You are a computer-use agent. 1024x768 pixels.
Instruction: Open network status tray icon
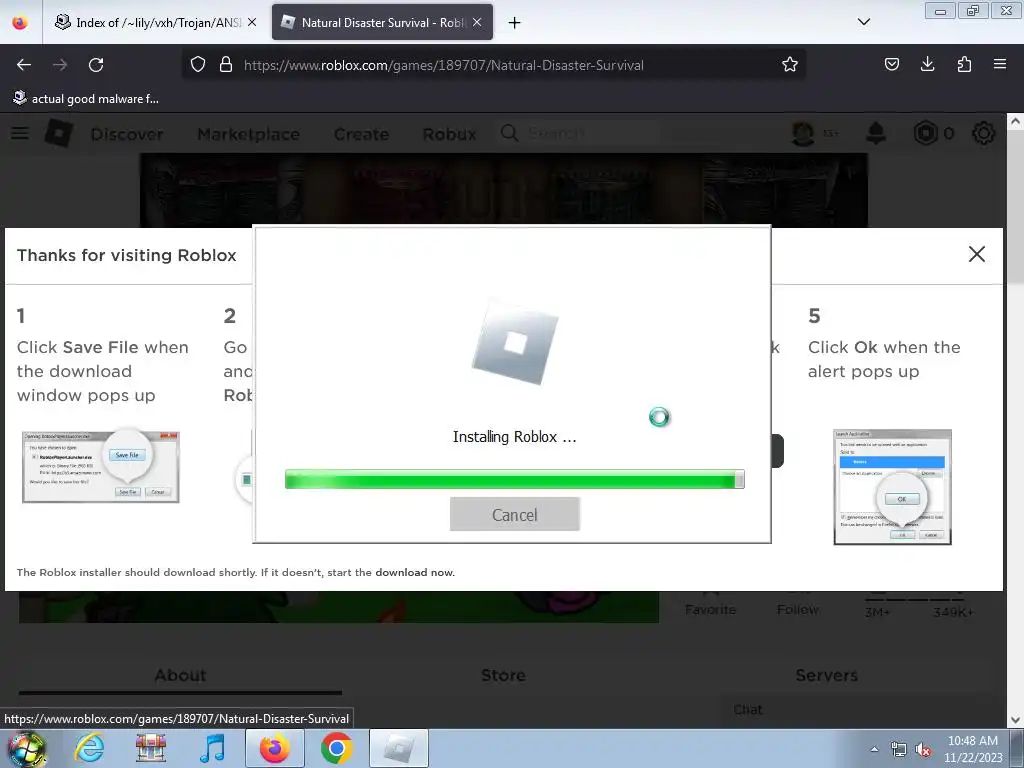[x=899, y=749]
